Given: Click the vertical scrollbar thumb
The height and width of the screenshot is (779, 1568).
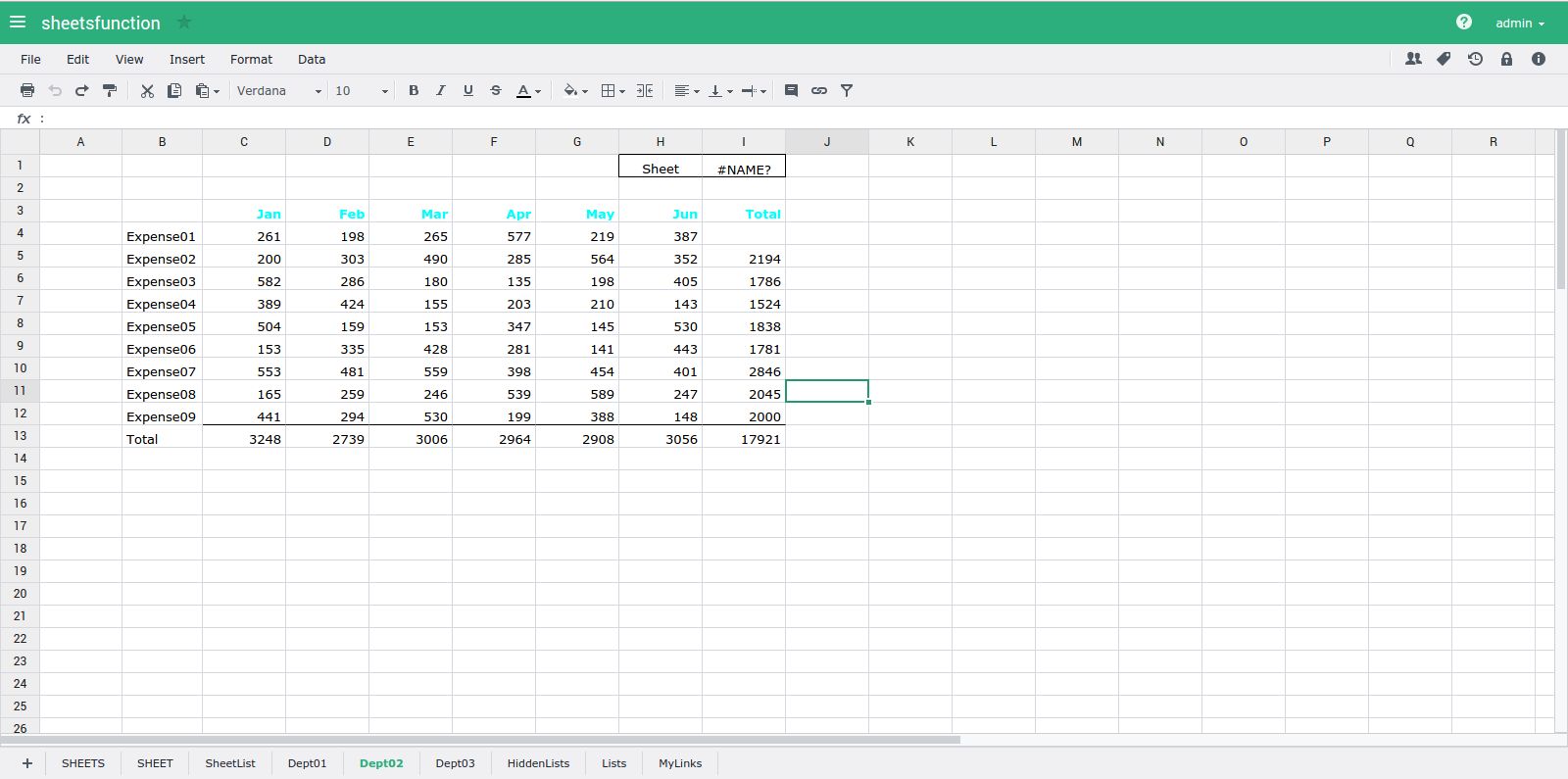Looking at the screenshot, I should [1561, 211].
